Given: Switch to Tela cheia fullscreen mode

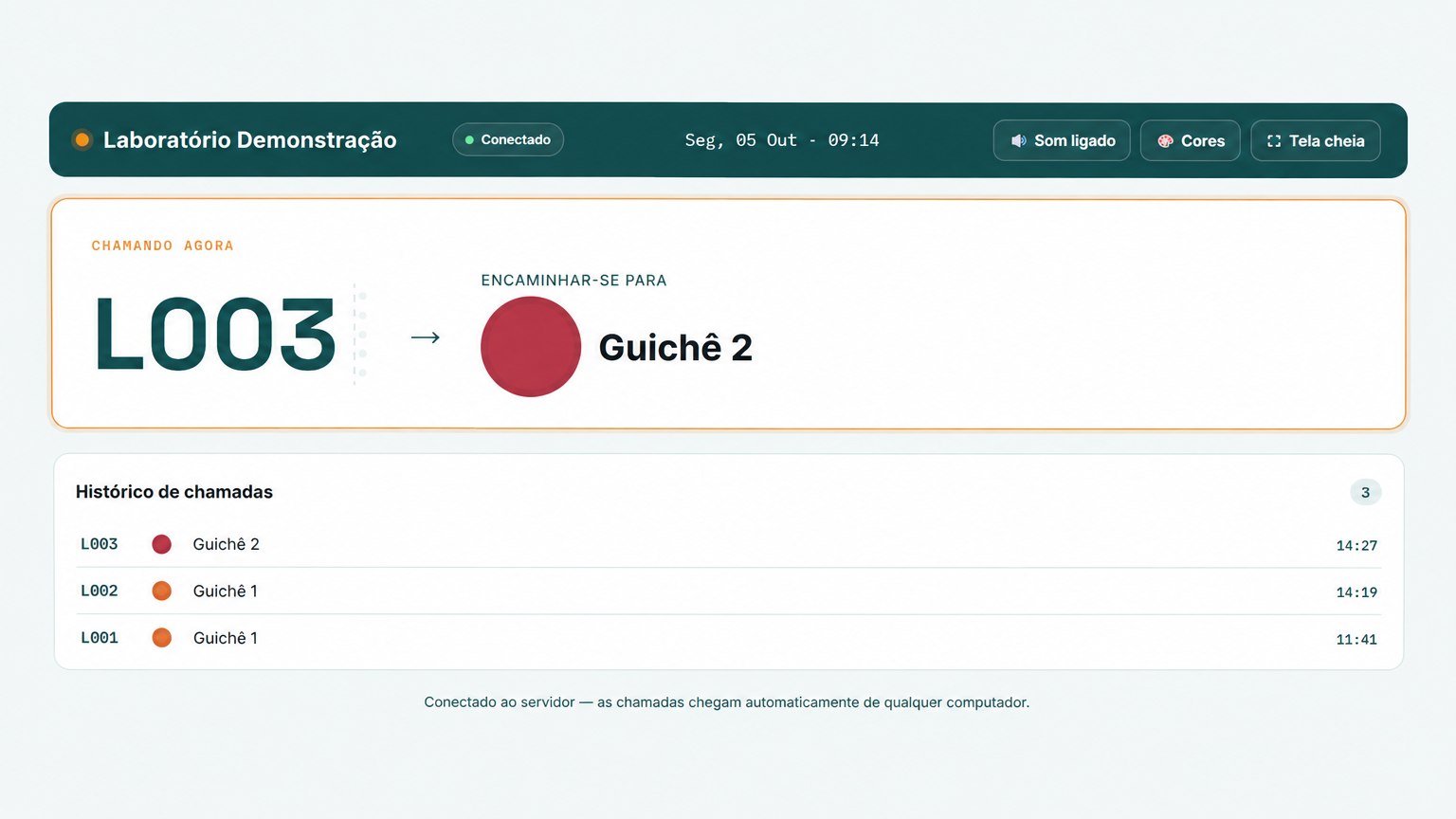Looking at the screenshot, I should 1316,140.
